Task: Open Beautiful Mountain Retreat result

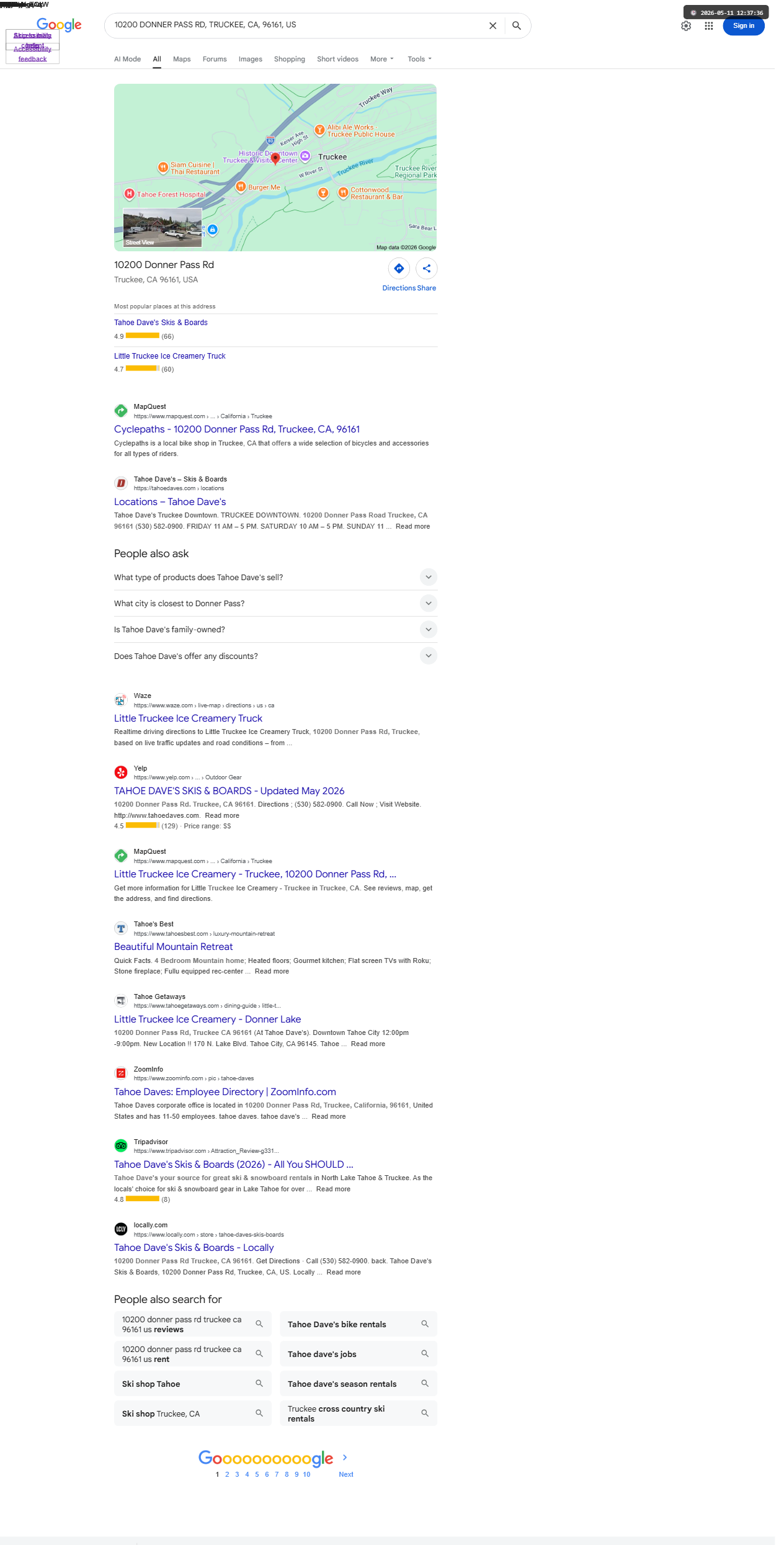Action: click(x=173, y=946)
